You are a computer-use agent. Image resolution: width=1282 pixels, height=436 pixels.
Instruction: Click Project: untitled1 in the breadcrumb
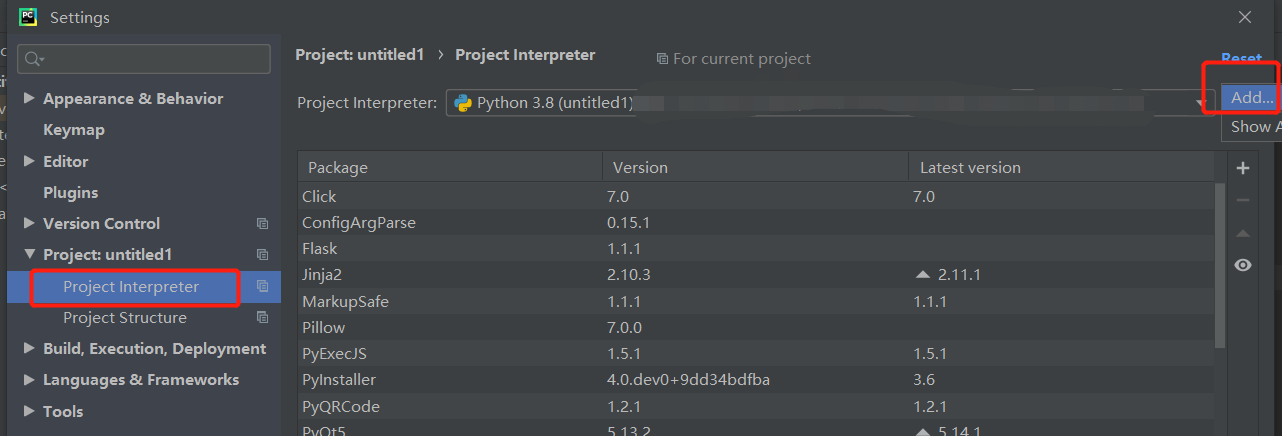click(x=360, y=55)
